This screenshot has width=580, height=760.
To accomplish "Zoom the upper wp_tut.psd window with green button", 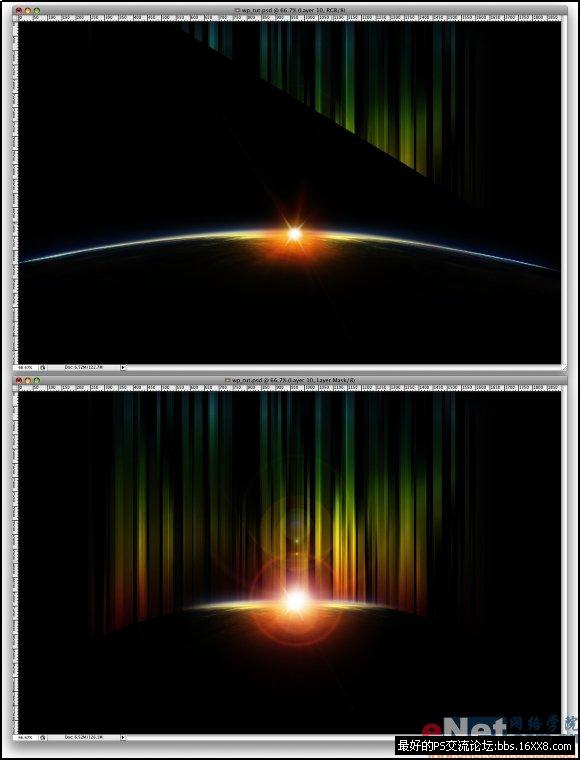I will point(37,10).
